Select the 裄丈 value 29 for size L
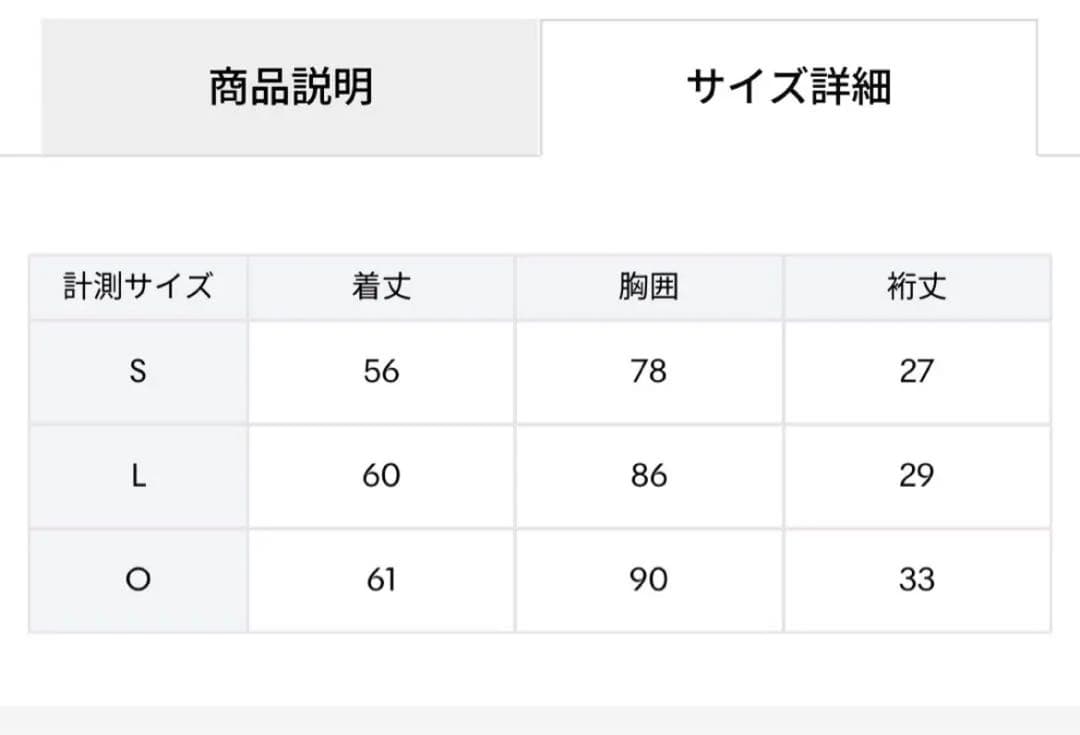This screenshot has width=1080, height=735. click(918, 476)
